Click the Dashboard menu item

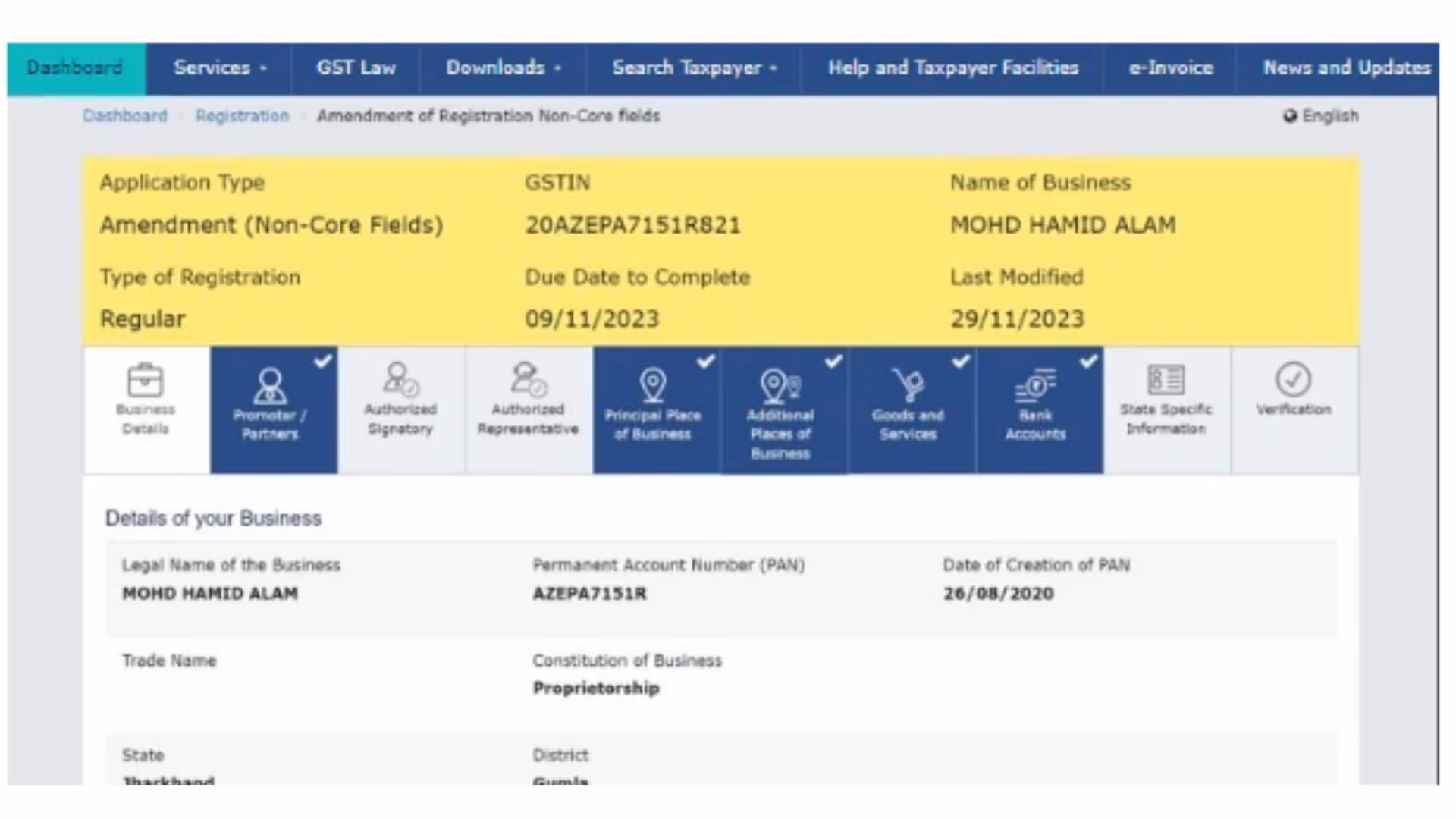pos(76,68)
